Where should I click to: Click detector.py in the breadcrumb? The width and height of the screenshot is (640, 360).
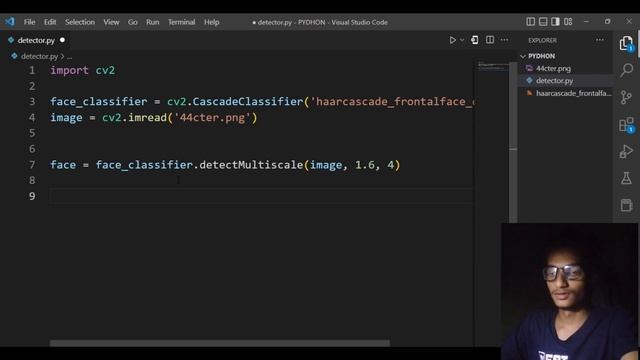pos(39,56)
